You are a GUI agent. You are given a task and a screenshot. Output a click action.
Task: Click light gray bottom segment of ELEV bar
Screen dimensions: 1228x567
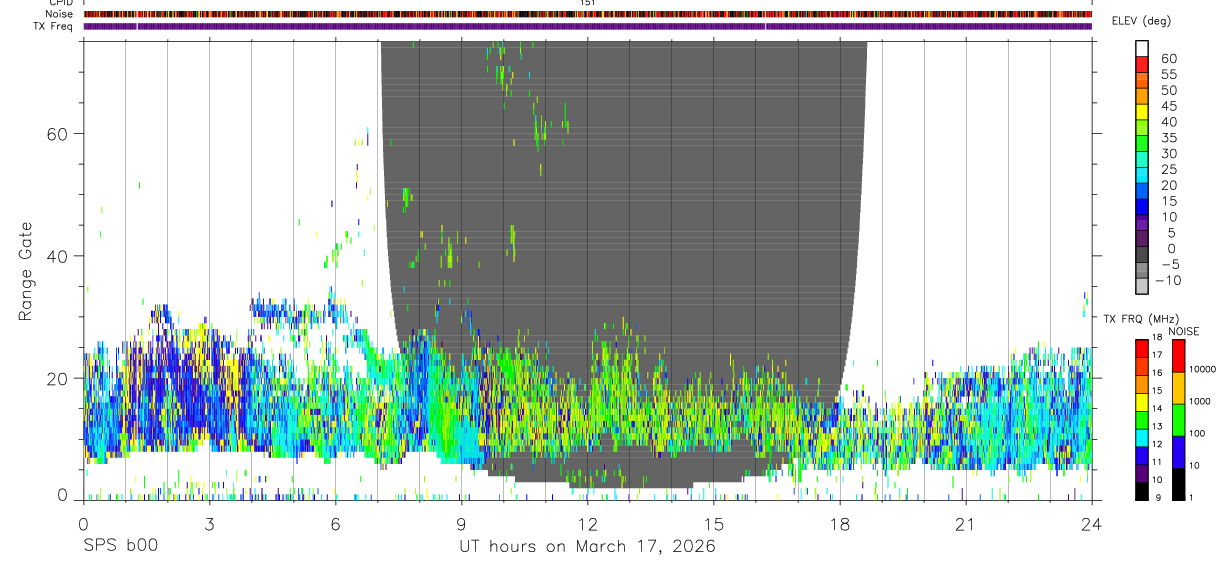pos(1142,286)
